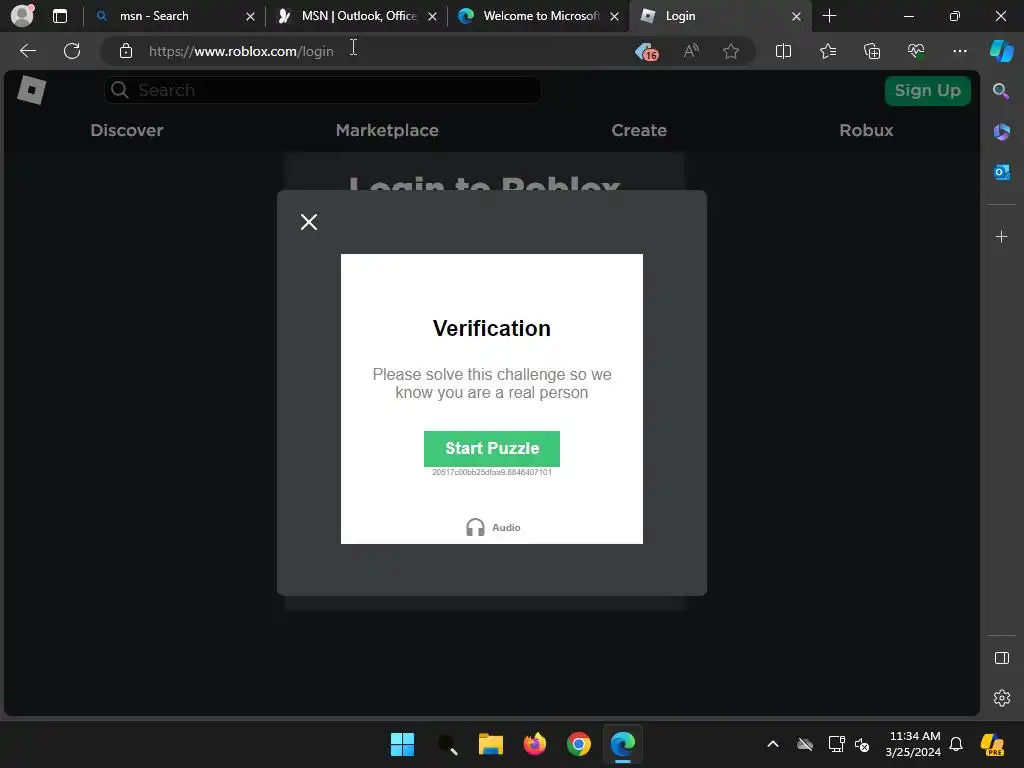Add a sidebar app with plus icon
This screenshot has width=1024, height=768.
click(x=1002, y=236)
